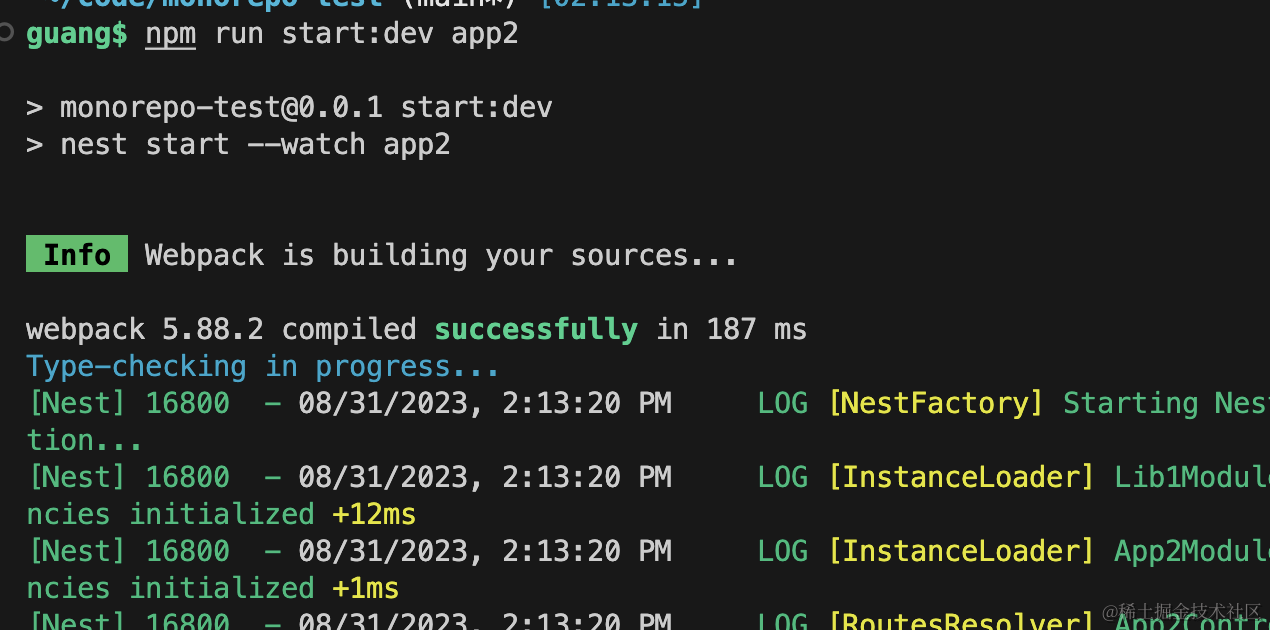The width and height of the screenshot is (1270, 630).
Task: Click the LOG label on the NestFactory line
Action: (782, 404)
